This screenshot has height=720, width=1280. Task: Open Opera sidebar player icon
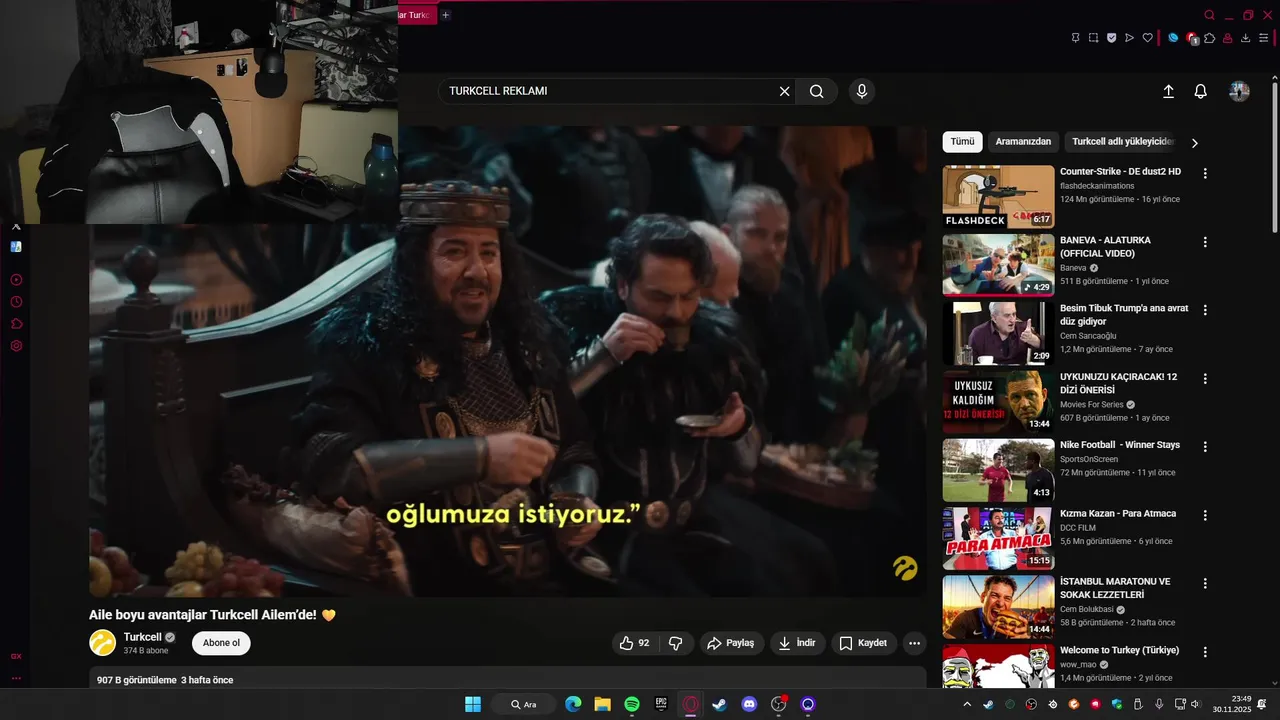16,280
